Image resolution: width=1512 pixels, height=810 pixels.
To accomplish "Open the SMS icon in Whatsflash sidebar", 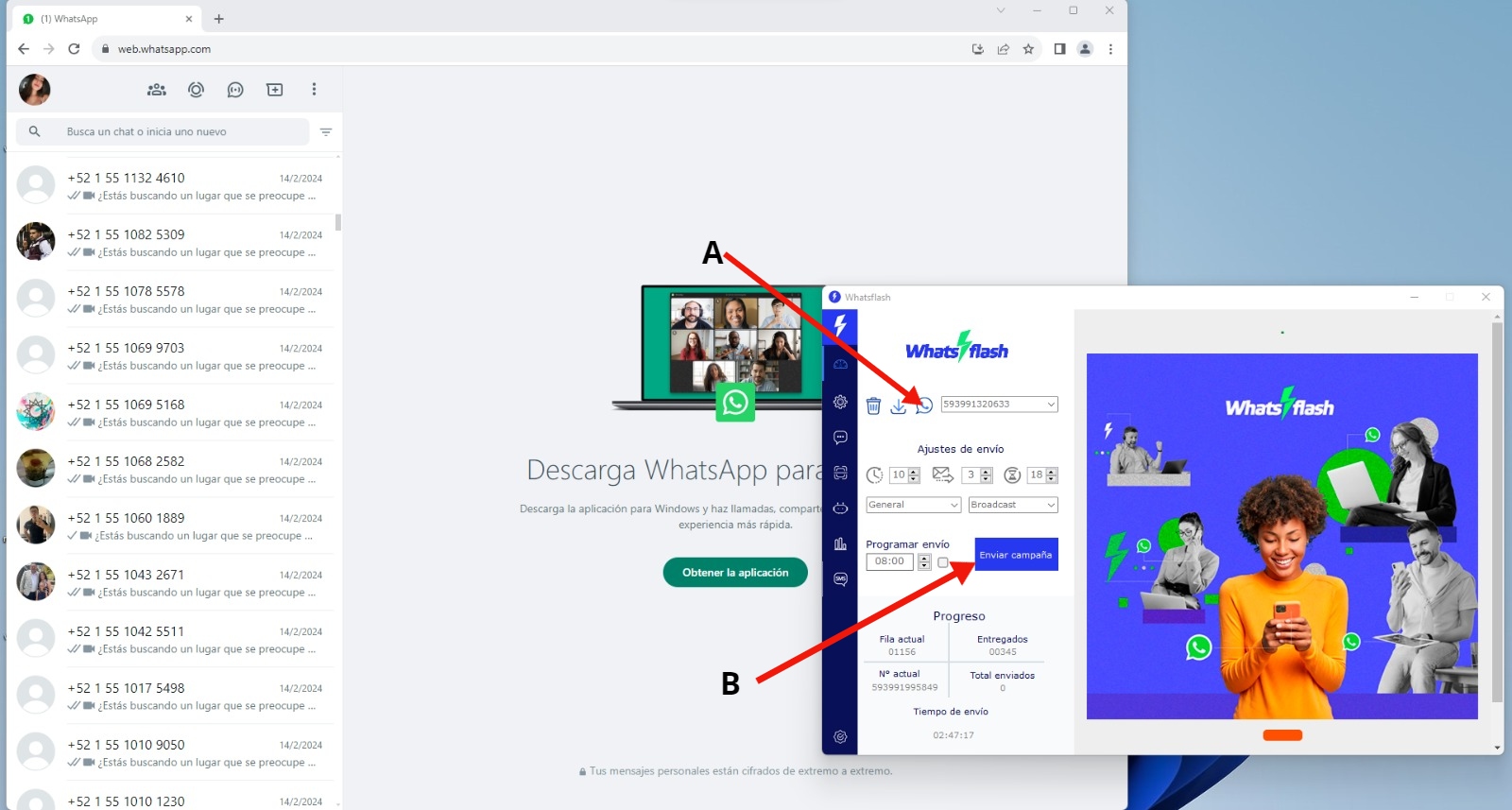I will (x=840, y=579).
